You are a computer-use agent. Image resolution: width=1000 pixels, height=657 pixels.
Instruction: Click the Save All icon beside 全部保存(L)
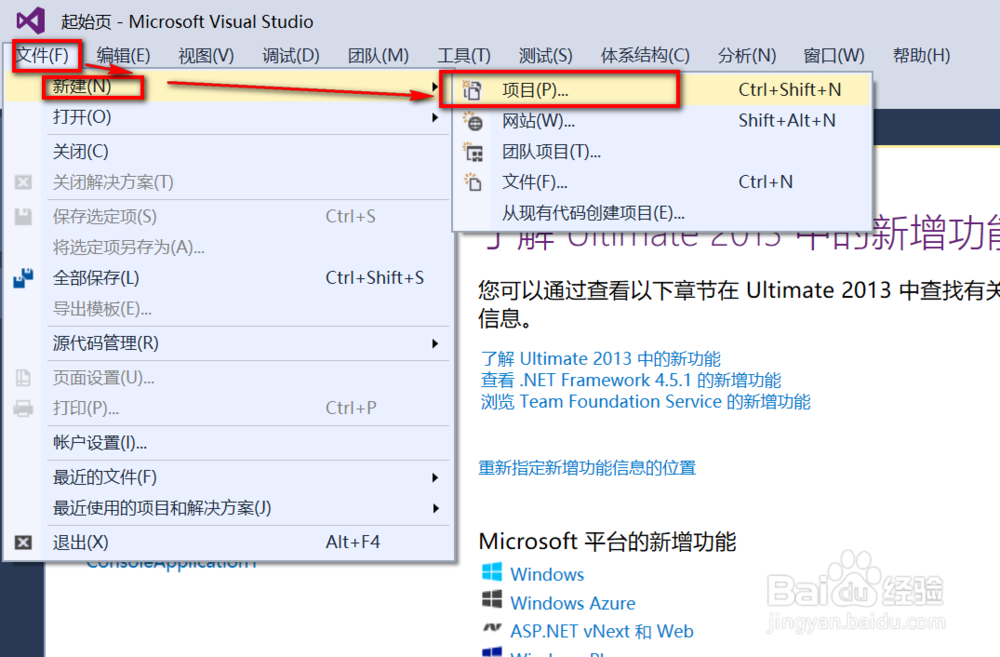[x=22, y=278]
